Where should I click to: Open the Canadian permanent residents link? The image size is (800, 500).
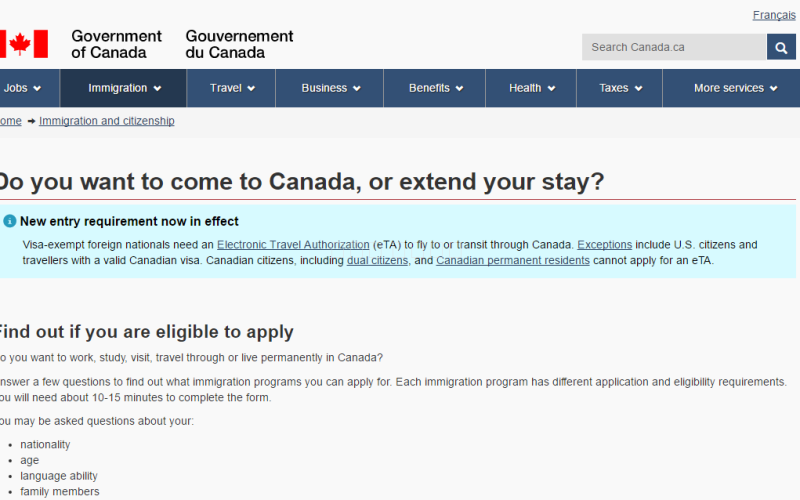tap(512, 261)
